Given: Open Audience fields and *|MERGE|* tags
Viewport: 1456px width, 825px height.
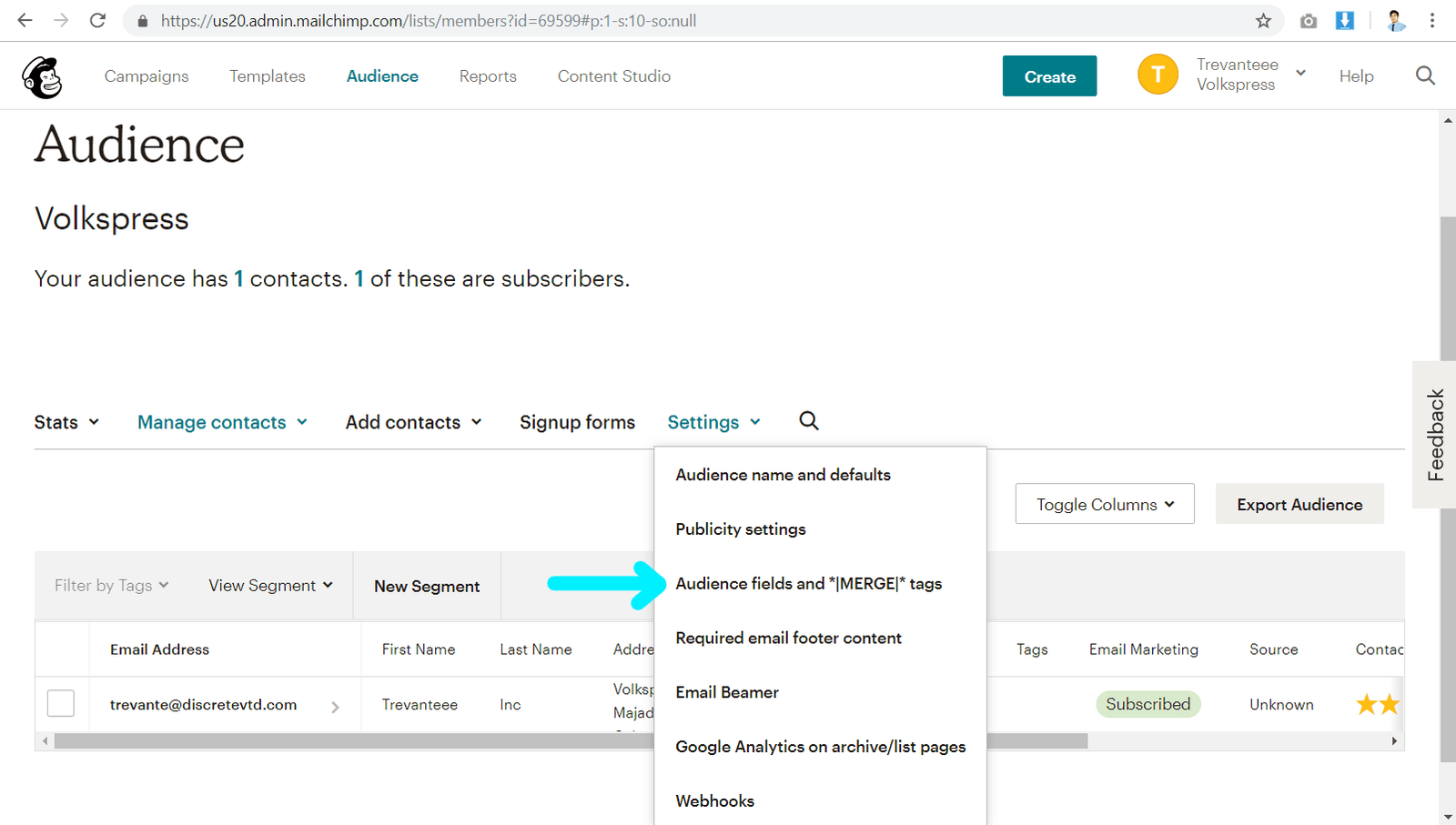Looking at the screenshot, I should pos(808,584).
